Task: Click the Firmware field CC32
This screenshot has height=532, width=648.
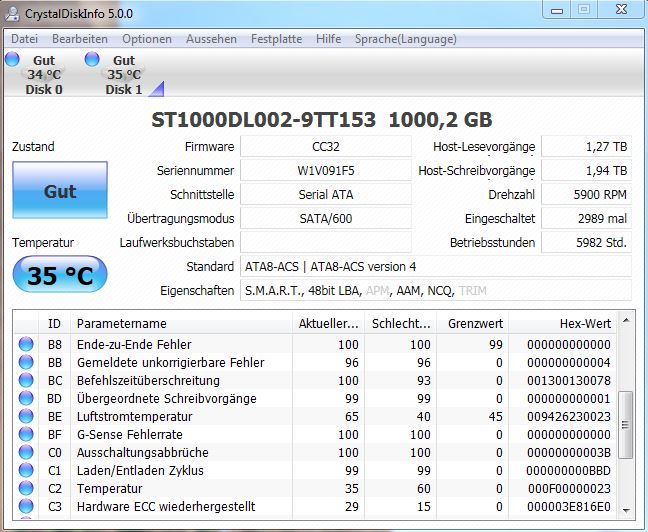Action: (326, 146)
